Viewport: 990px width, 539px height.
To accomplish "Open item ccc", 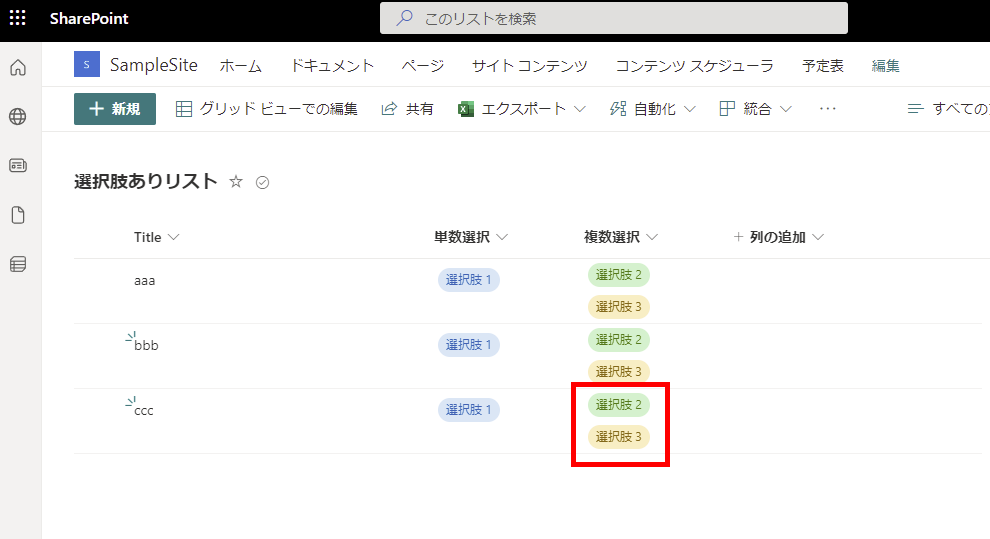I will [144, 410].
